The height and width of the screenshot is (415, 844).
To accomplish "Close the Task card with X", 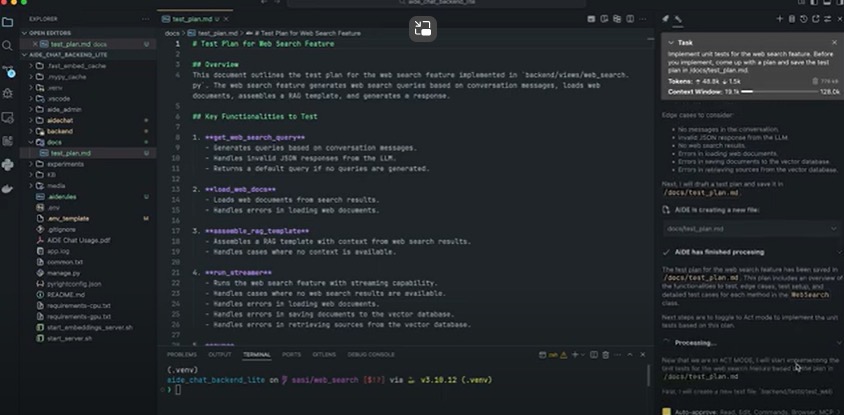I will pyautogui.click(x=835, y=43).
